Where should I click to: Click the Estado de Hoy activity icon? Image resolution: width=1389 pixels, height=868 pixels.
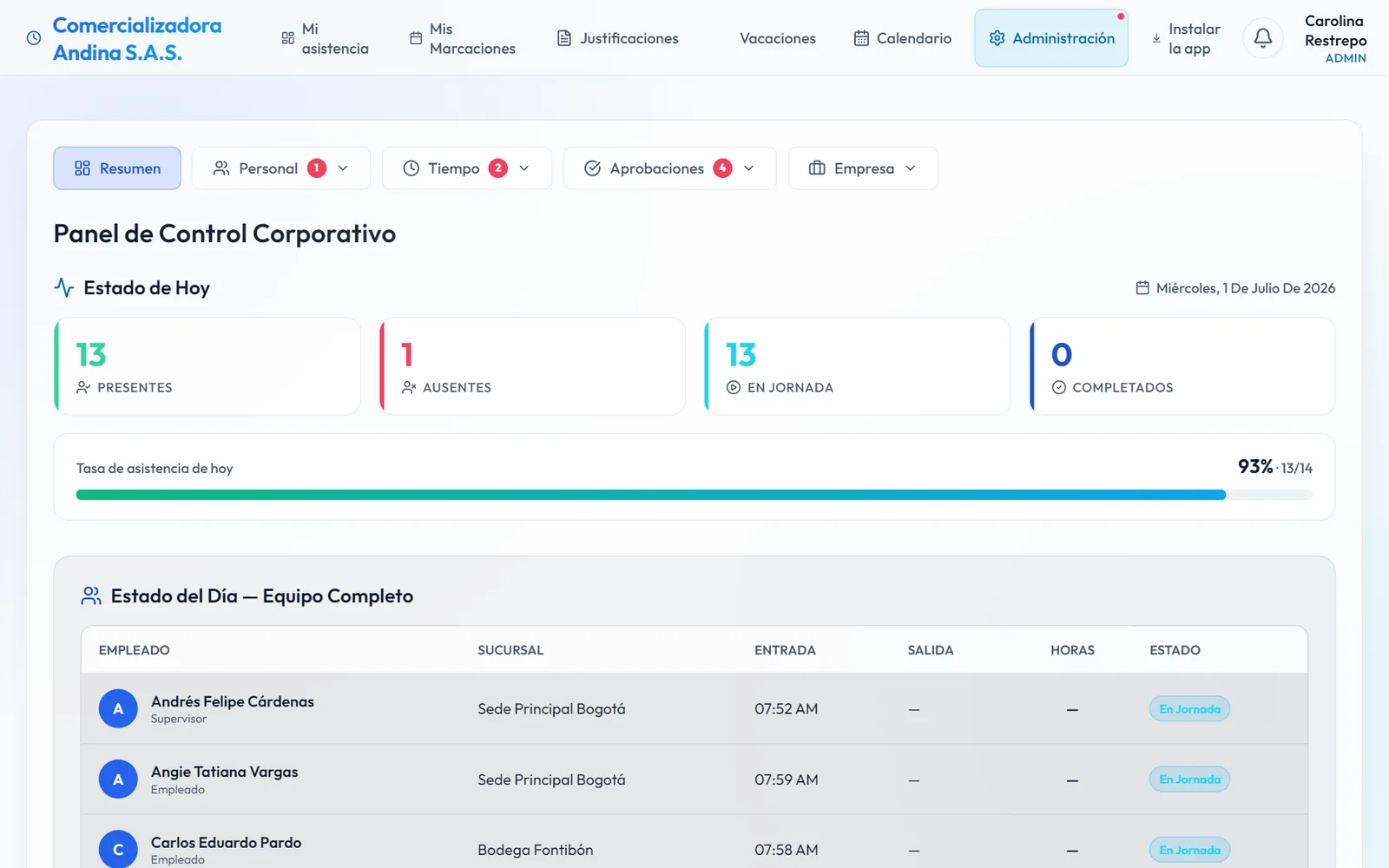click(x=64, y=287)
